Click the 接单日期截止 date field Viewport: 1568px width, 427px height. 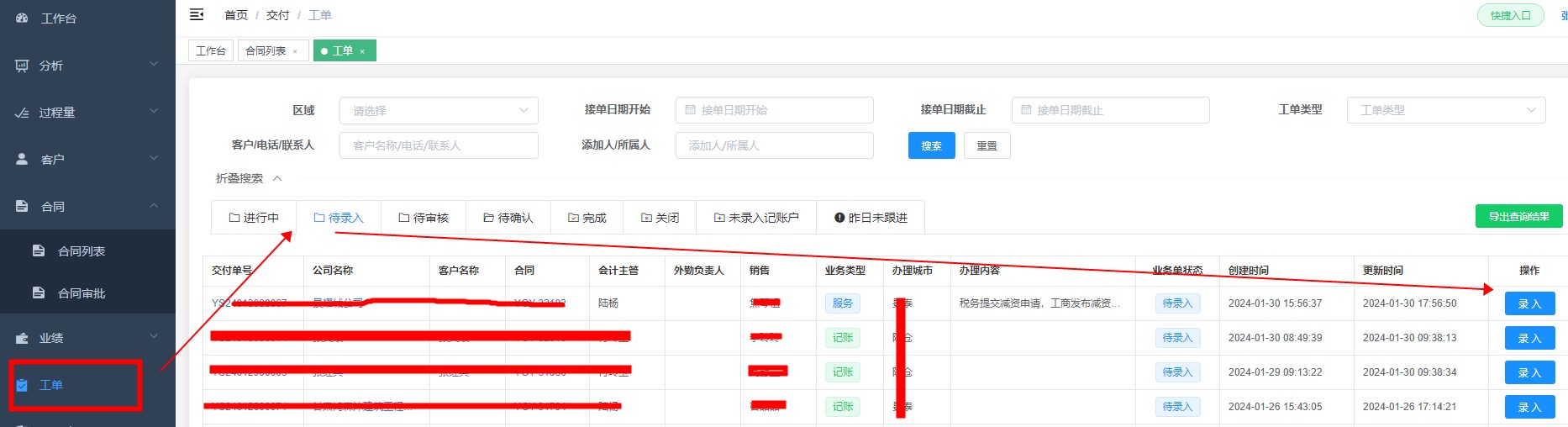pos(1111,110)
